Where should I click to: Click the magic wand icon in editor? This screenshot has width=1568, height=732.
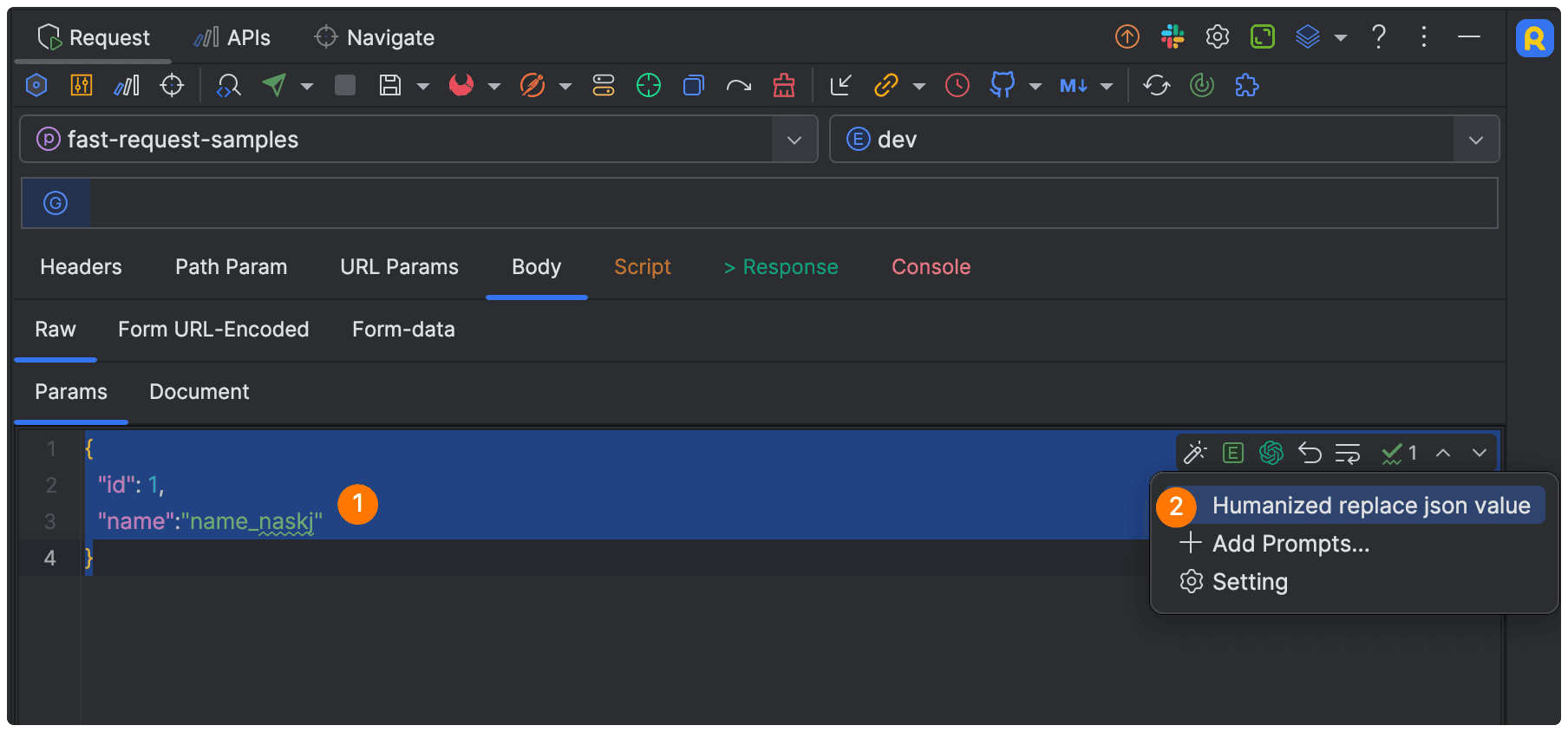tap(1195, 453)
